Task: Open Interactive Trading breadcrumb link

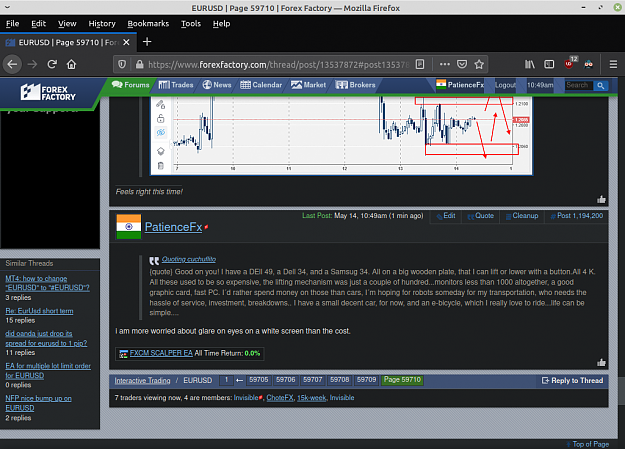Action: (x=142, y=380)
